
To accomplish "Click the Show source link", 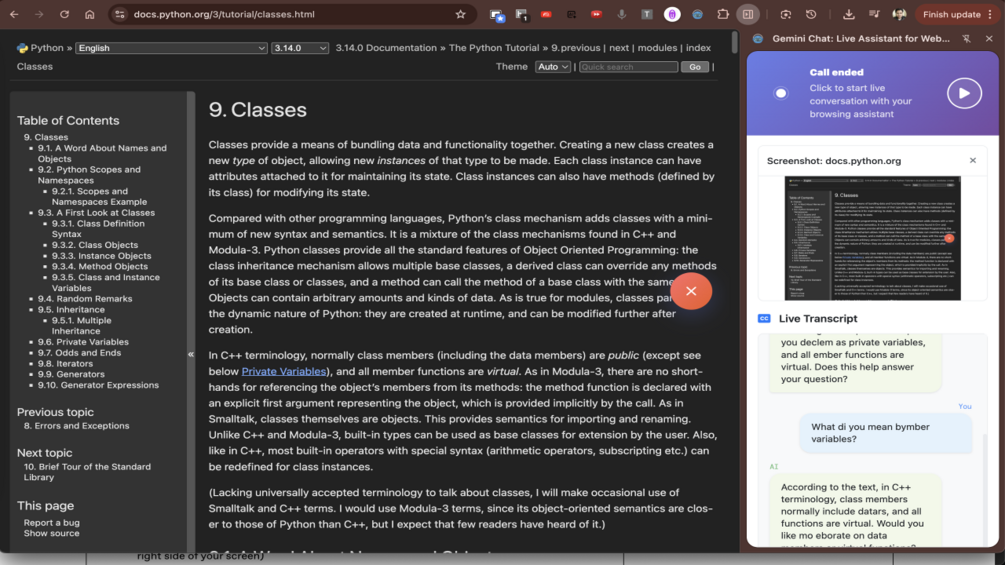I will point(51,533).
